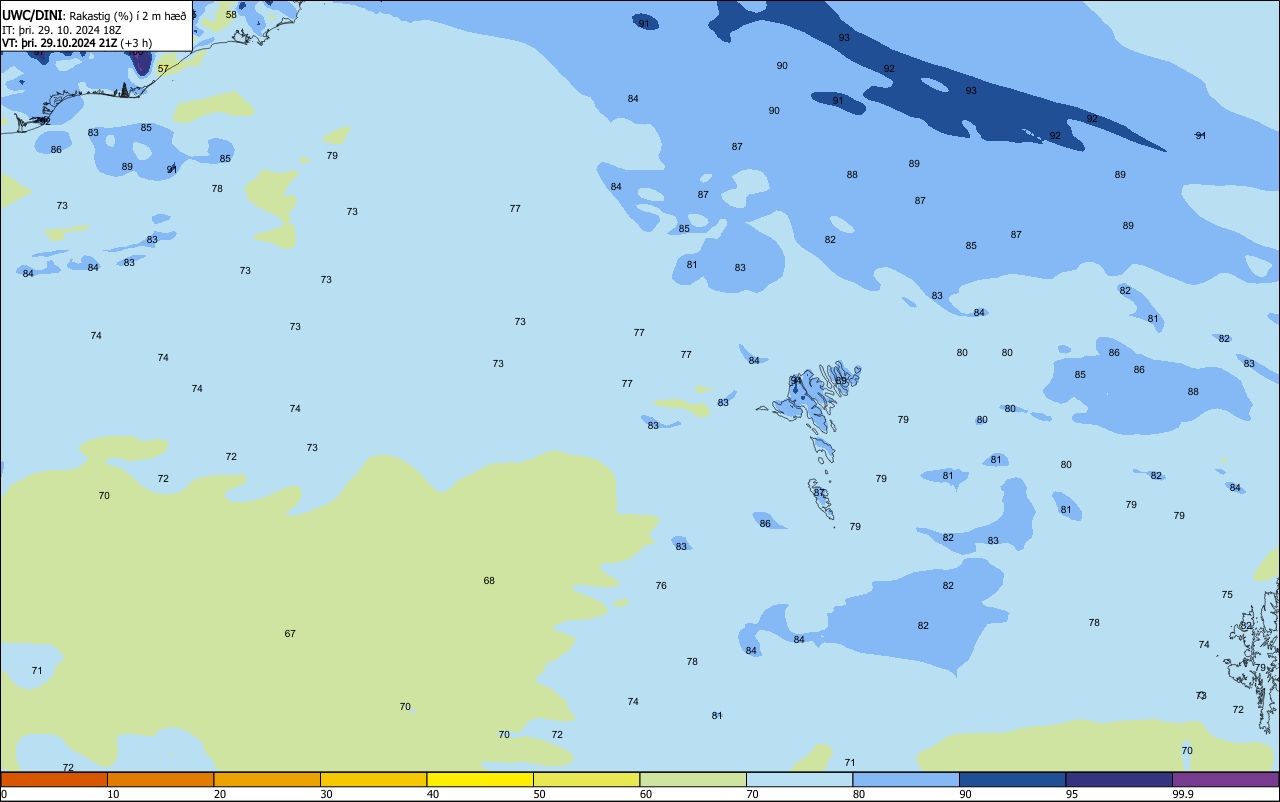Image resolution: width=1280 pixels, height=802 pixels.
Task: Select the map value '67' in the green region
Action: coord(290,634)
